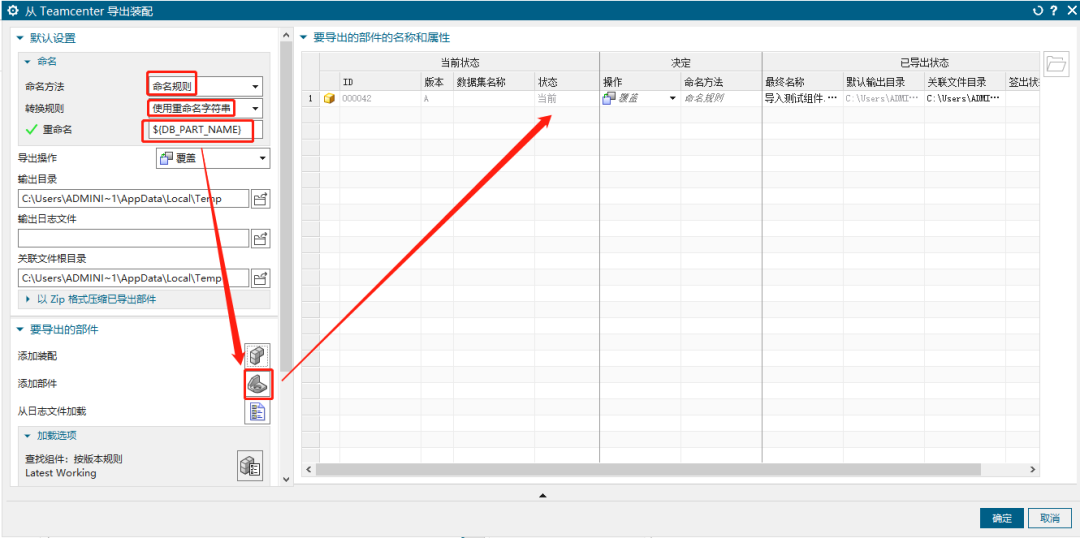The height and width of the screenshot is (538, 1080).
Task: Click the 命名规则 cell in row 1
Action: (x=721, y=99)
